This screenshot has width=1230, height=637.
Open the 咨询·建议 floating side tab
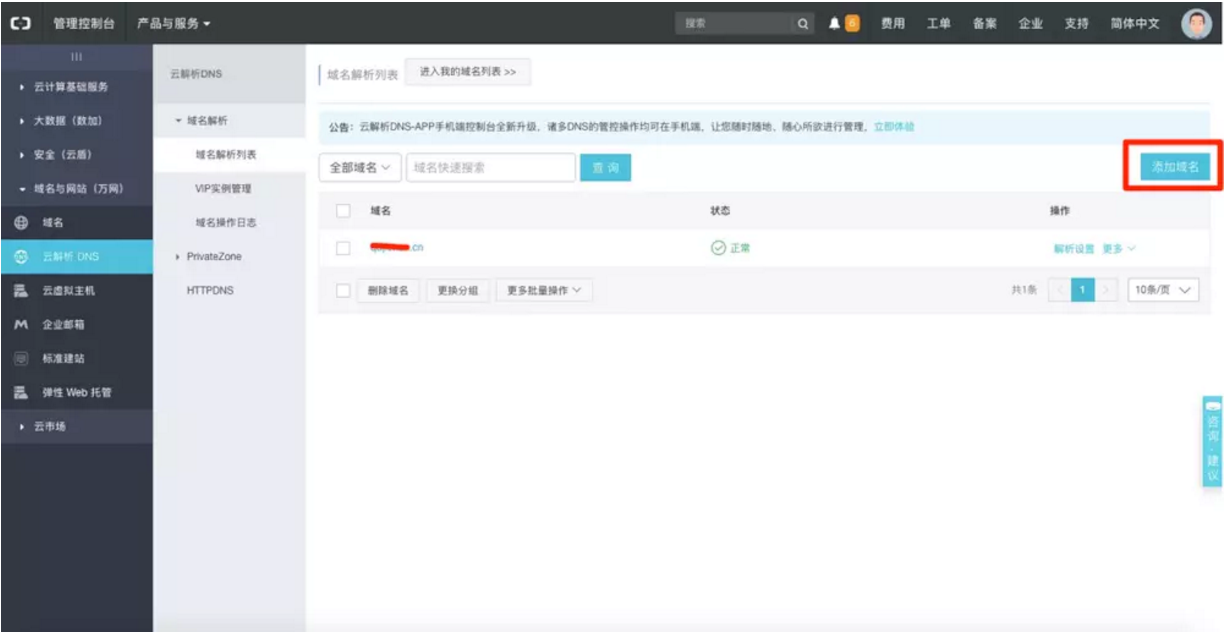(1212, 442)
